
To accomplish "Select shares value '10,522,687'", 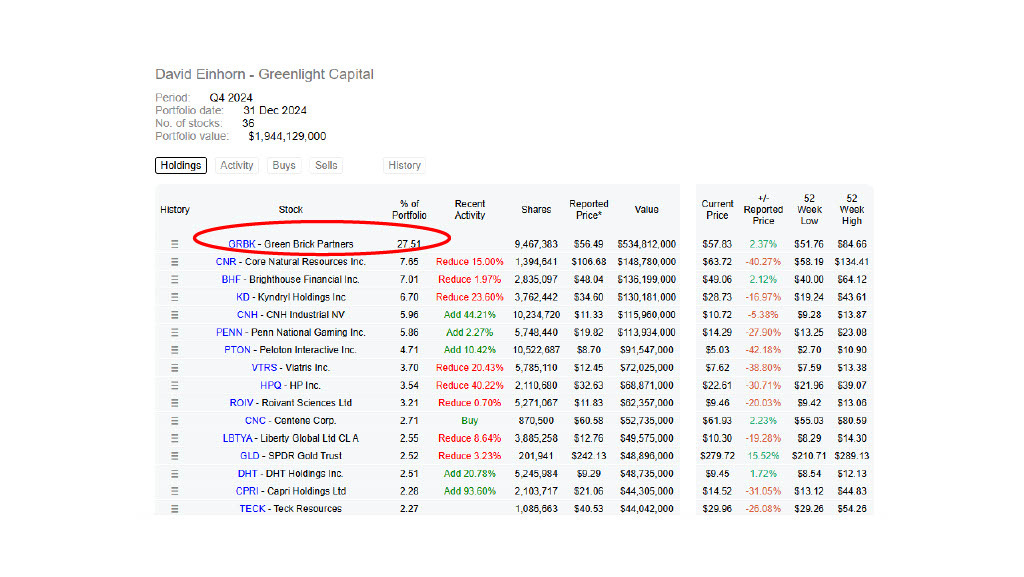I will (x=536, y=350).
